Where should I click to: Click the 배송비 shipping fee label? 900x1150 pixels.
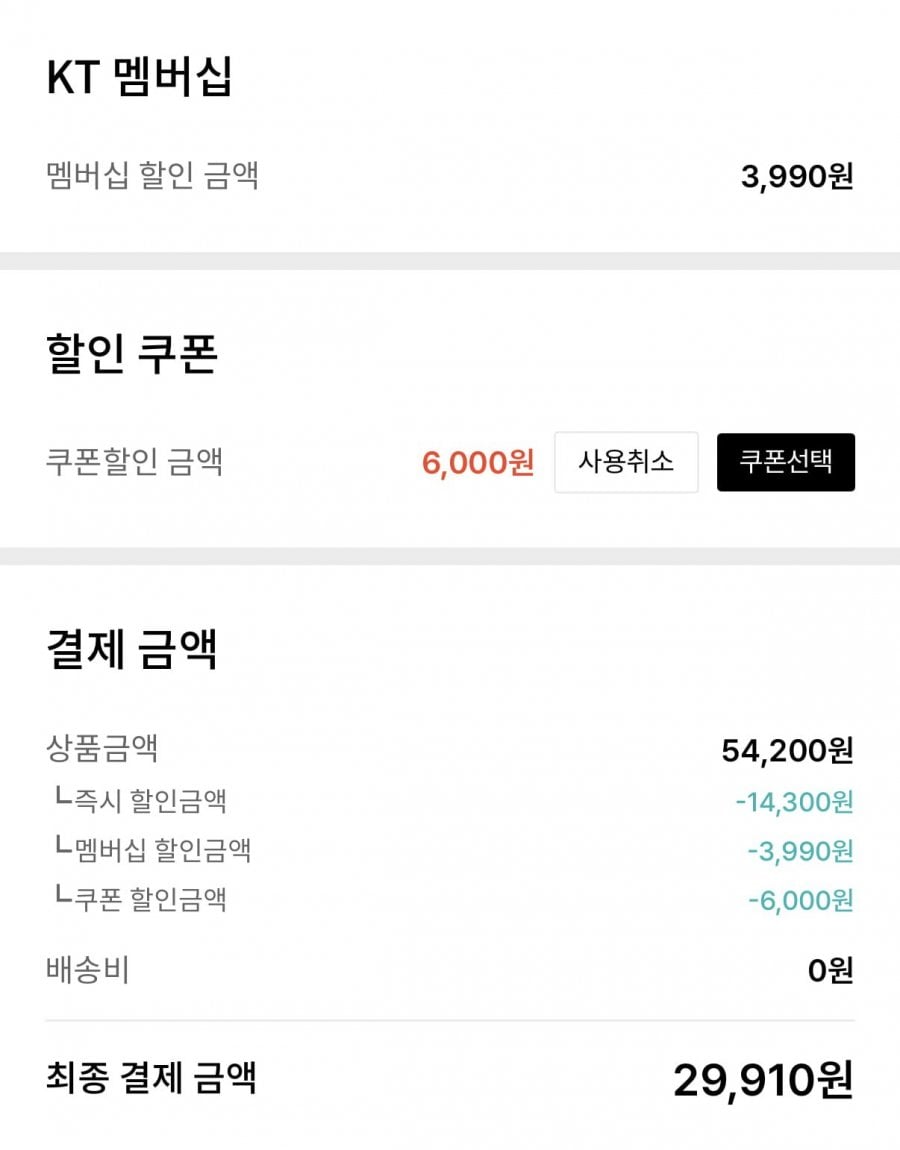point(88,970)
